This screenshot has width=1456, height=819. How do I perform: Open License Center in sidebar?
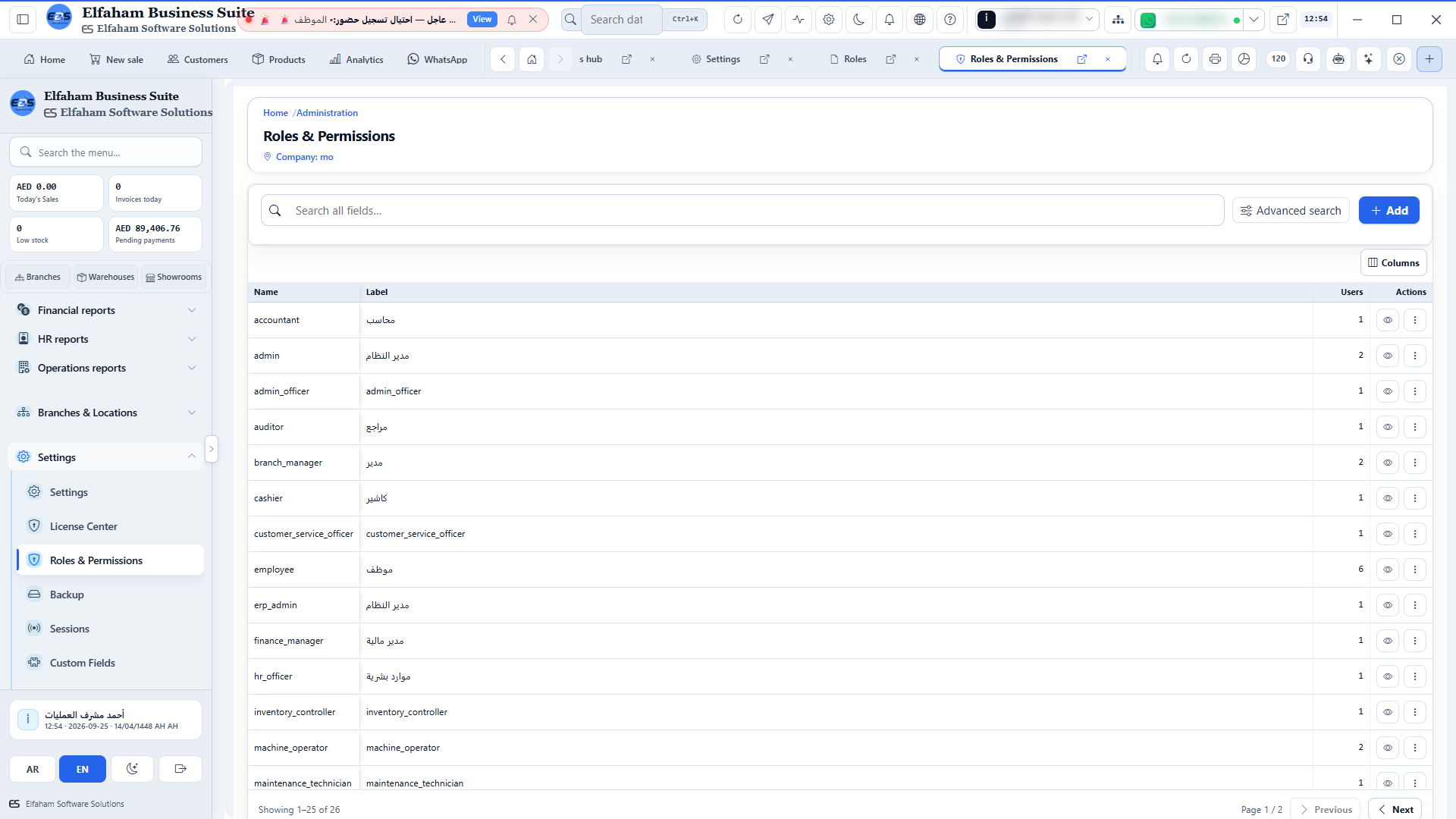110,526
